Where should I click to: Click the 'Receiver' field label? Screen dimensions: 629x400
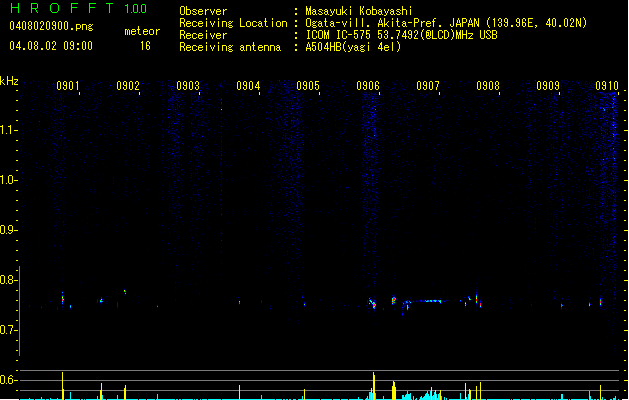click(203, 35)
